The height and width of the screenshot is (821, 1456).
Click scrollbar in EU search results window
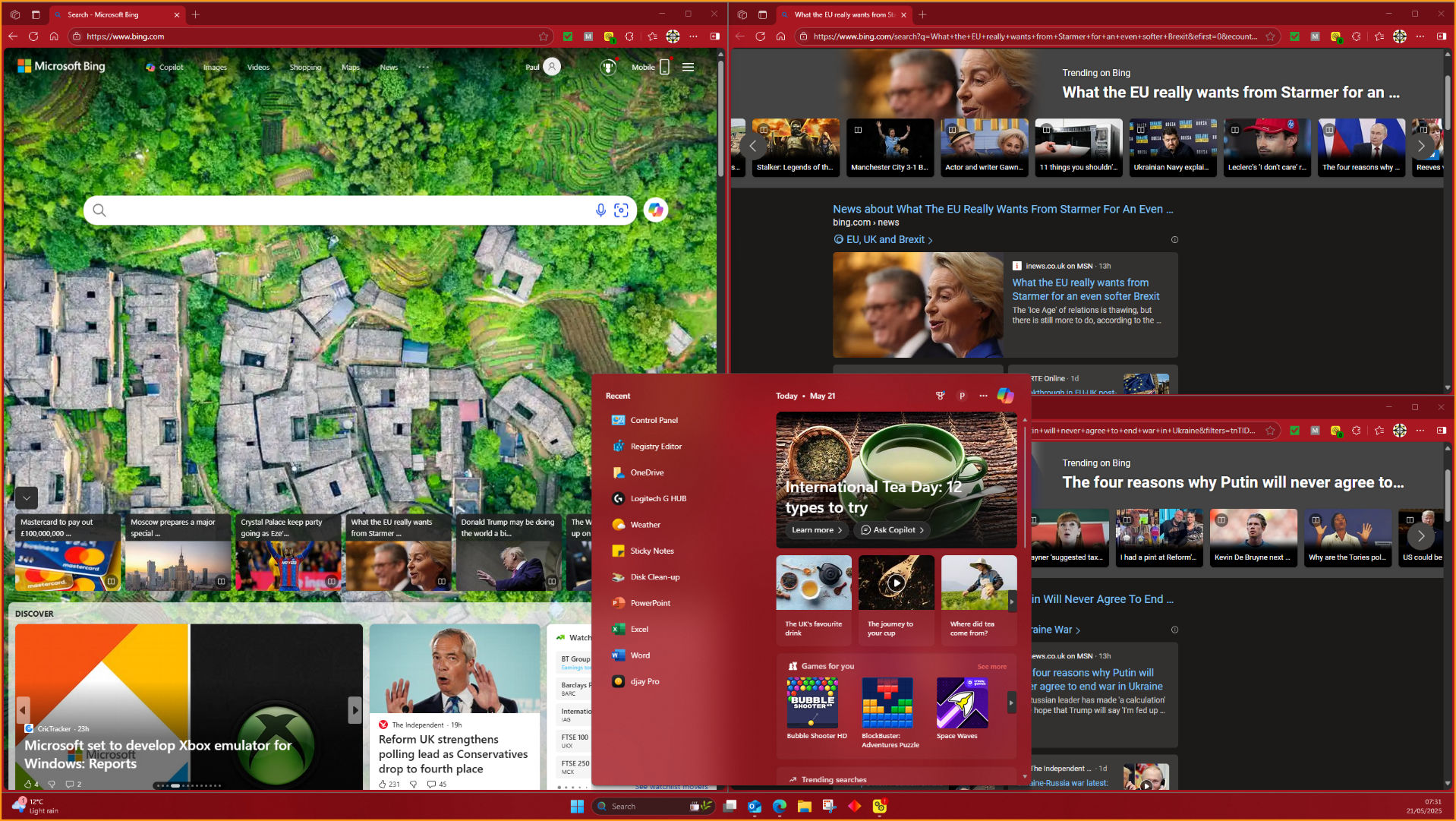click(x=1448, y=103)
